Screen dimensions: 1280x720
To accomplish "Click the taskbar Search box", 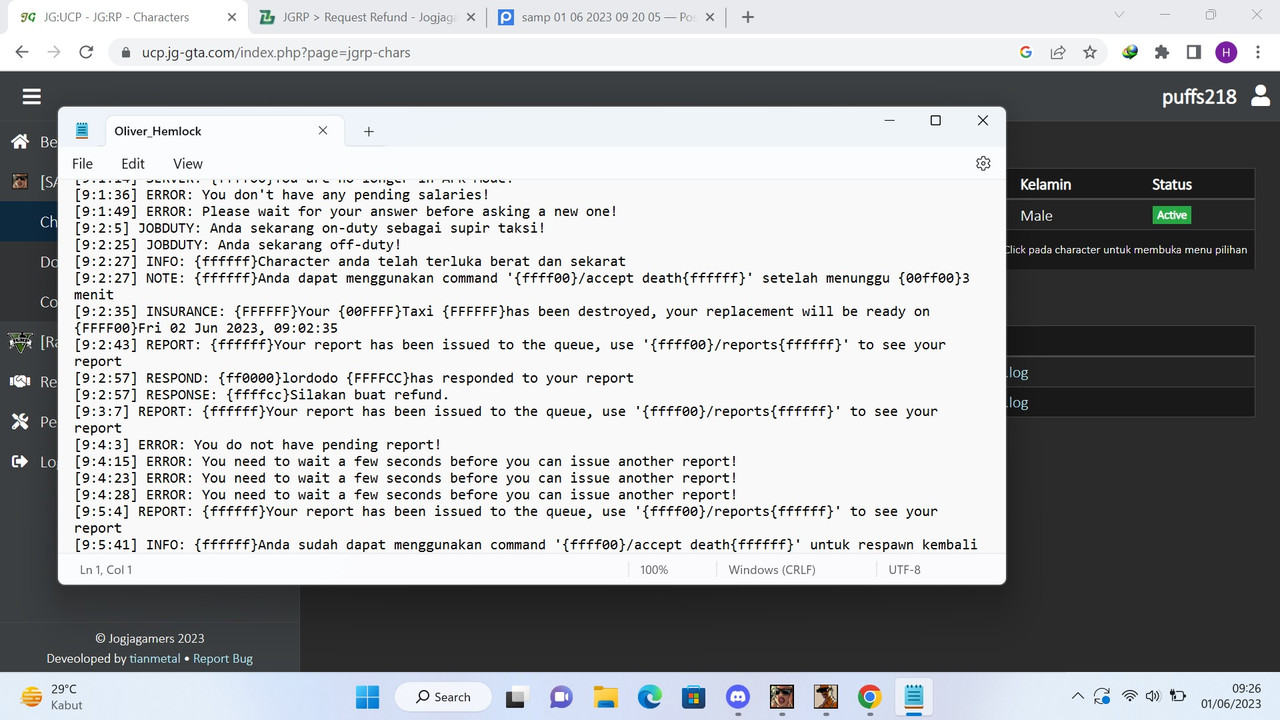I will click(x=443, y=697).
